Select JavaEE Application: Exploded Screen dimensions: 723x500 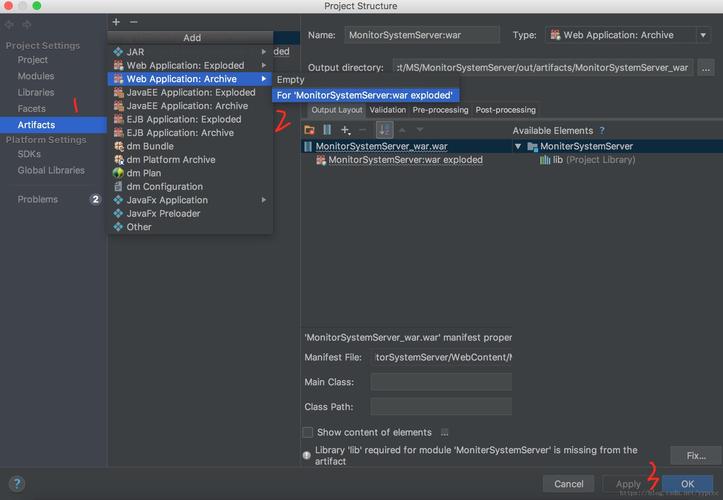tap(190, 92)
